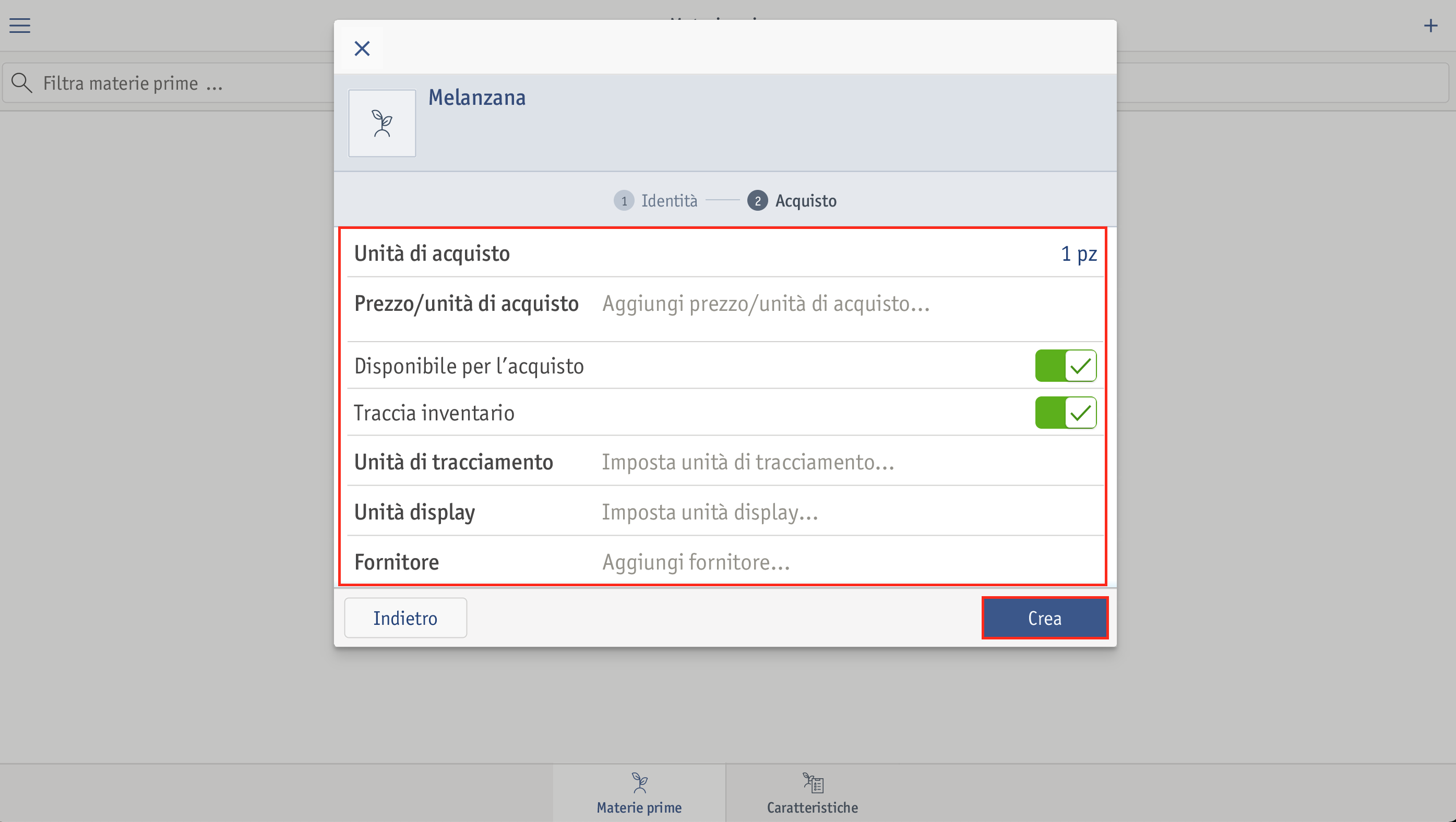
Task: Click the step 2 Acquisto circle
Action: point(757,201)
